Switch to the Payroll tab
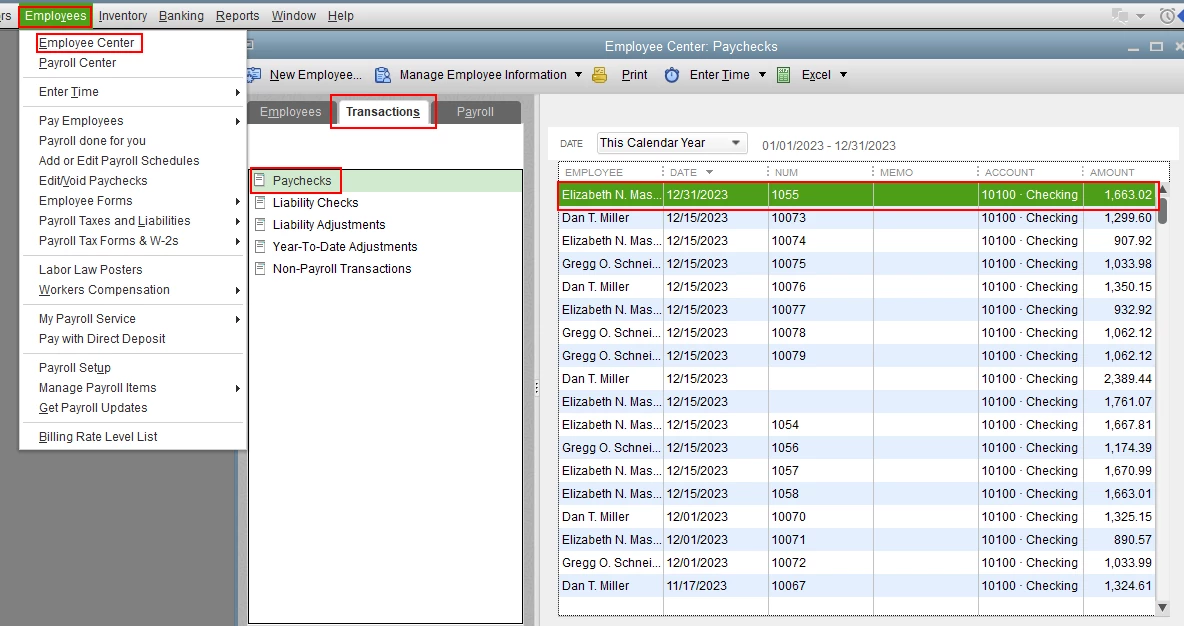 click(475, 112)
